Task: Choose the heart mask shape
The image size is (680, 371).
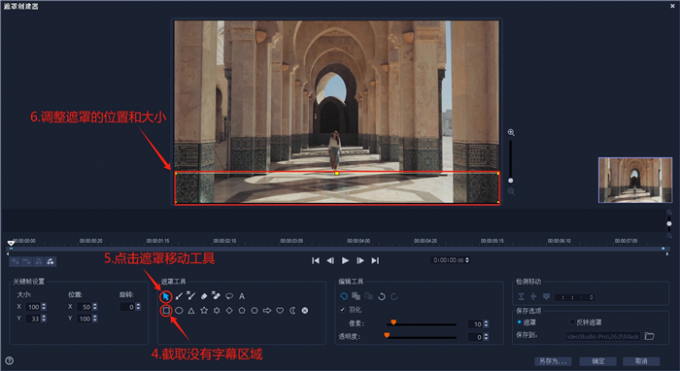Action: coord(280,311)
